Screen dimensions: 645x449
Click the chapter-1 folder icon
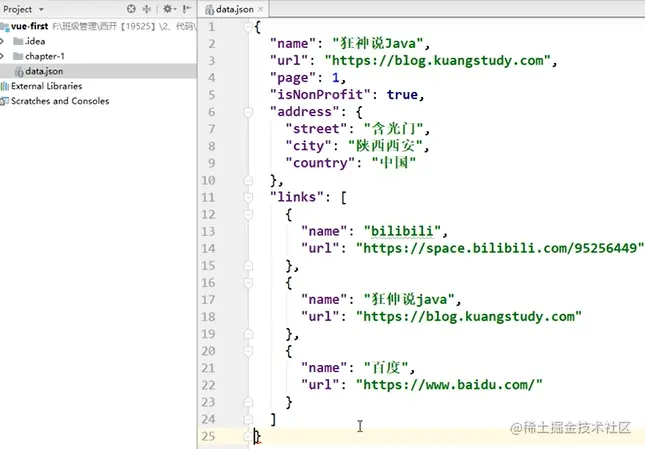tap(18, 56)
